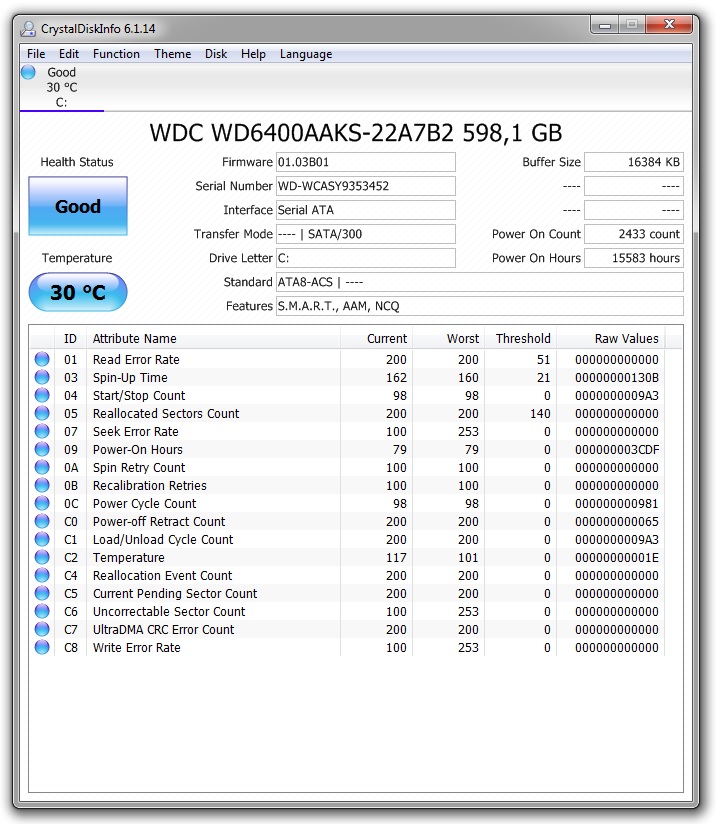The height and width of the screenshot is (824, 716).
Task: Click raw value 00000000001E
Action: (617, 558)
